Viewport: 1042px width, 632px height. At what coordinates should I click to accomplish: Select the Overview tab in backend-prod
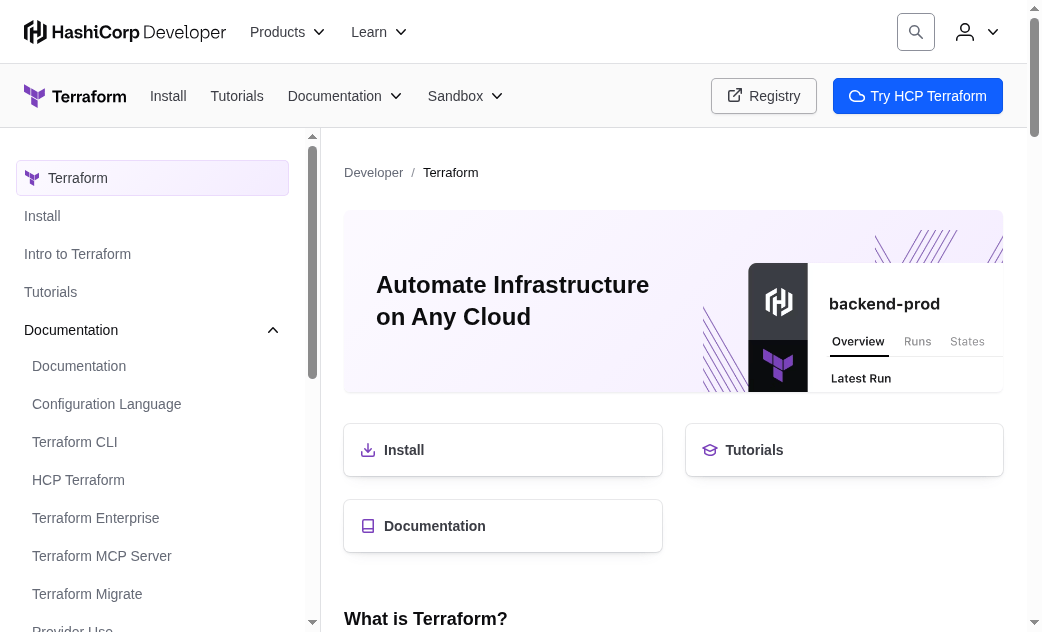click(858, 342)
